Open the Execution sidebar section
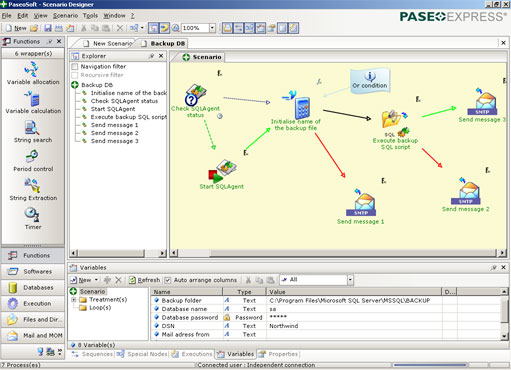Screen dimensions: 511x370 tap(33, 303)
